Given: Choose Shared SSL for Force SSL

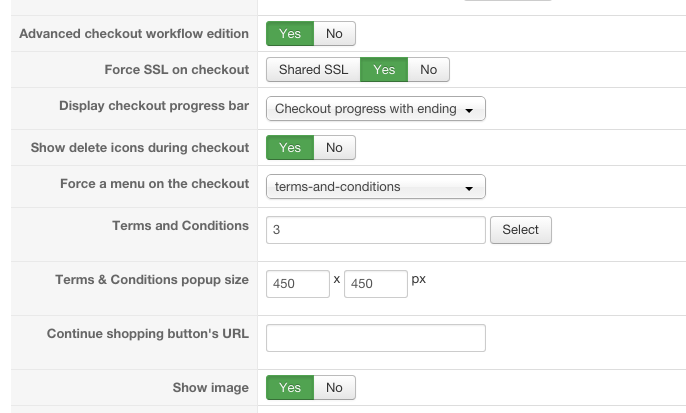Looking at the screenshot, I should coord(313,70).
